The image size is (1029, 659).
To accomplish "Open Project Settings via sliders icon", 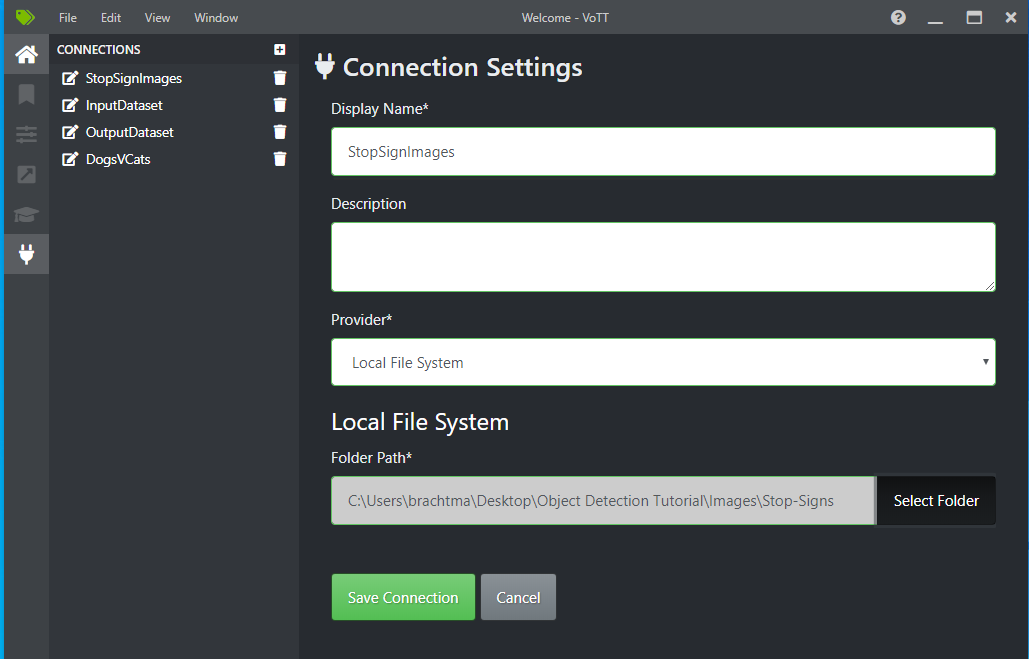I will click(26, 132).
